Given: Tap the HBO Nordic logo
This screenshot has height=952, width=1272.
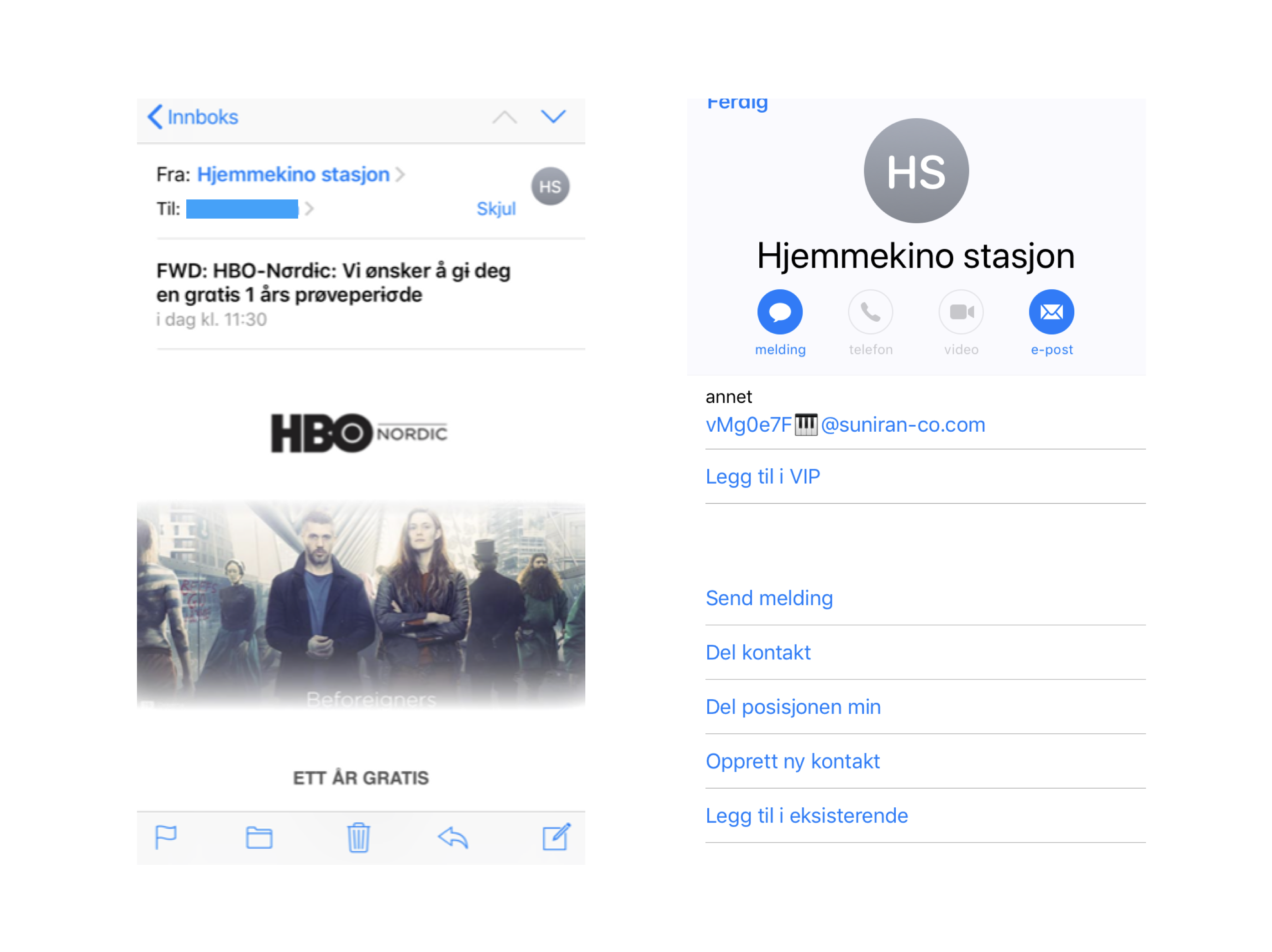Looking at the screenshot, I should point(359,433).
